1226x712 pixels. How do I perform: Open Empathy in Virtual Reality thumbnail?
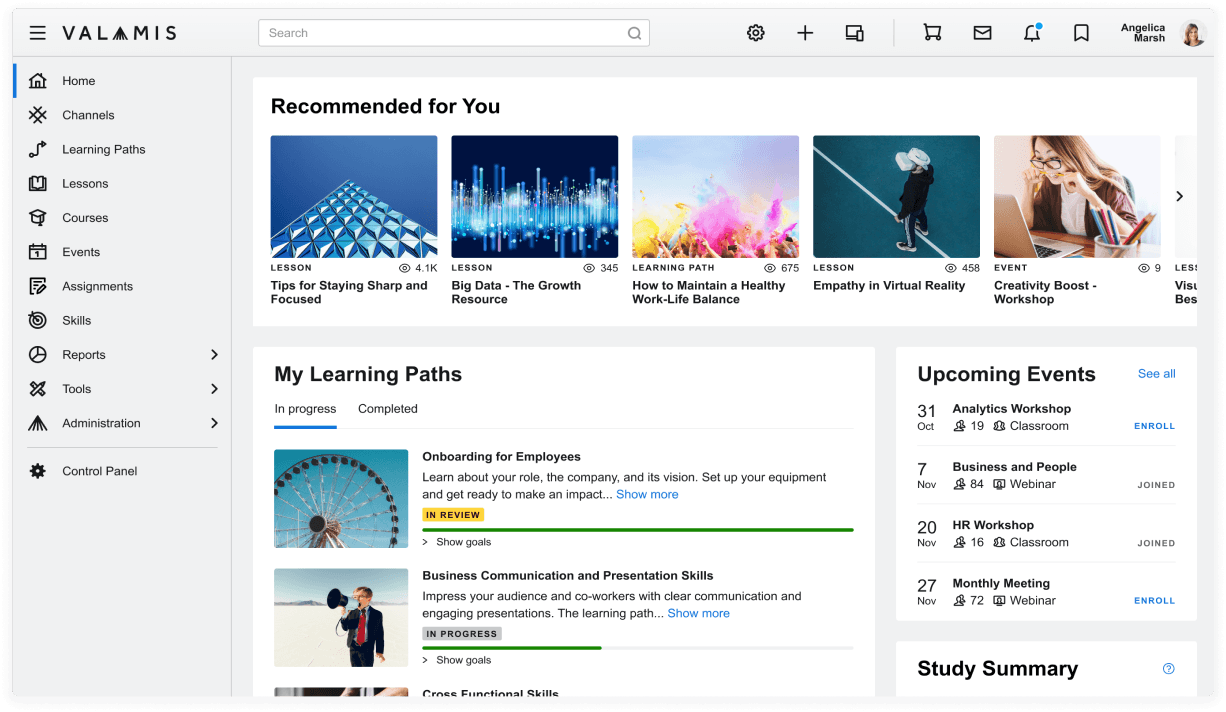(x=896, y=197)
